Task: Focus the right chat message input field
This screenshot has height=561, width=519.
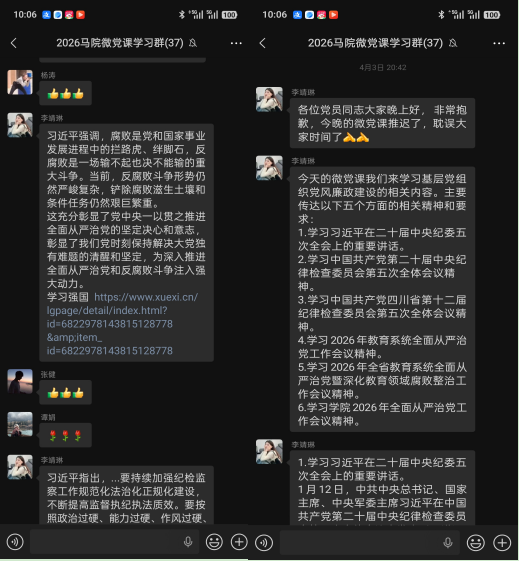Action: [371, 542]
